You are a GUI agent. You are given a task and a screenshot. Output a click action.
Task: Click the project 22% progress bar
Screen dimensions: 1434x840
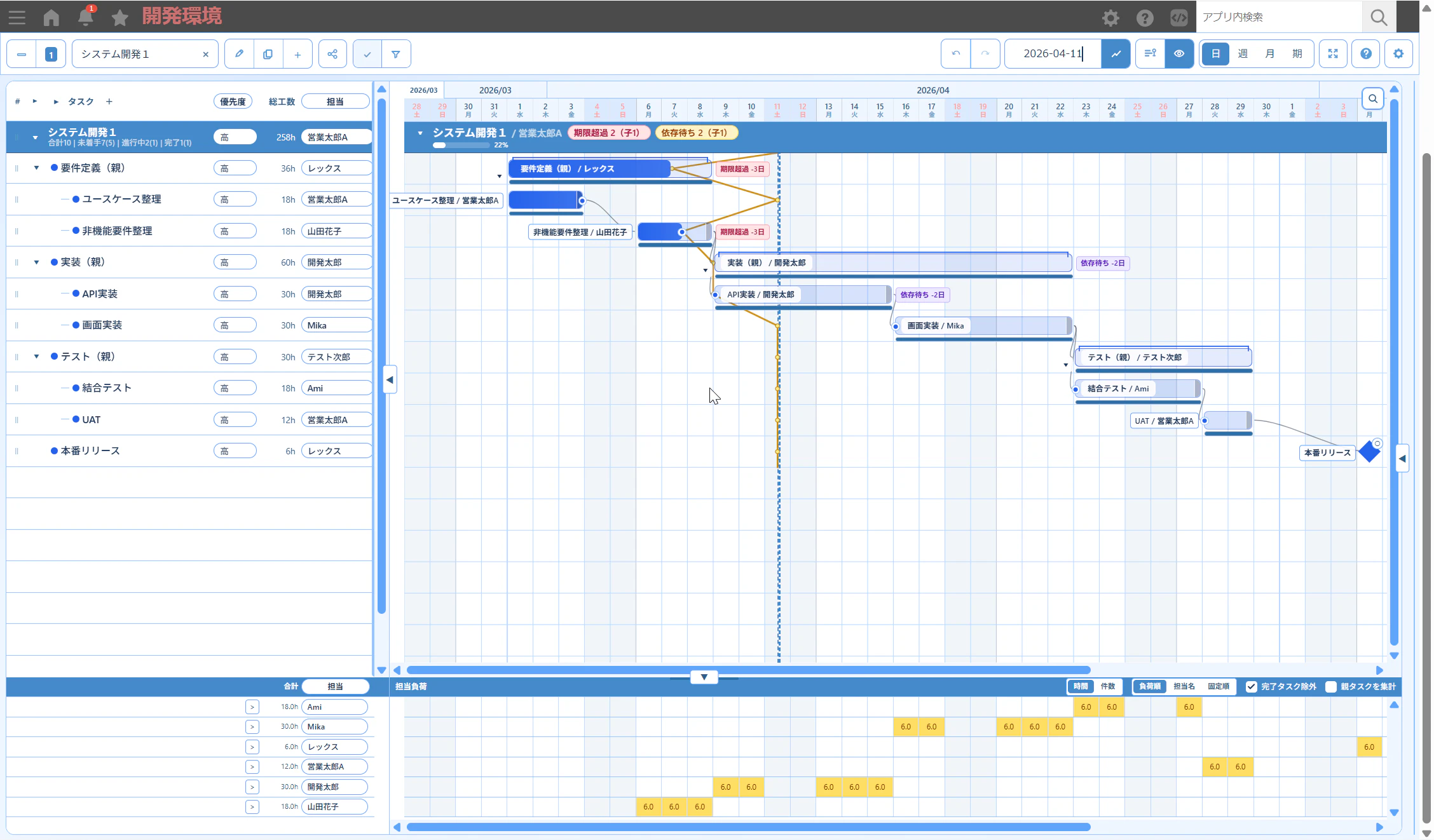[x=461, y=146]
